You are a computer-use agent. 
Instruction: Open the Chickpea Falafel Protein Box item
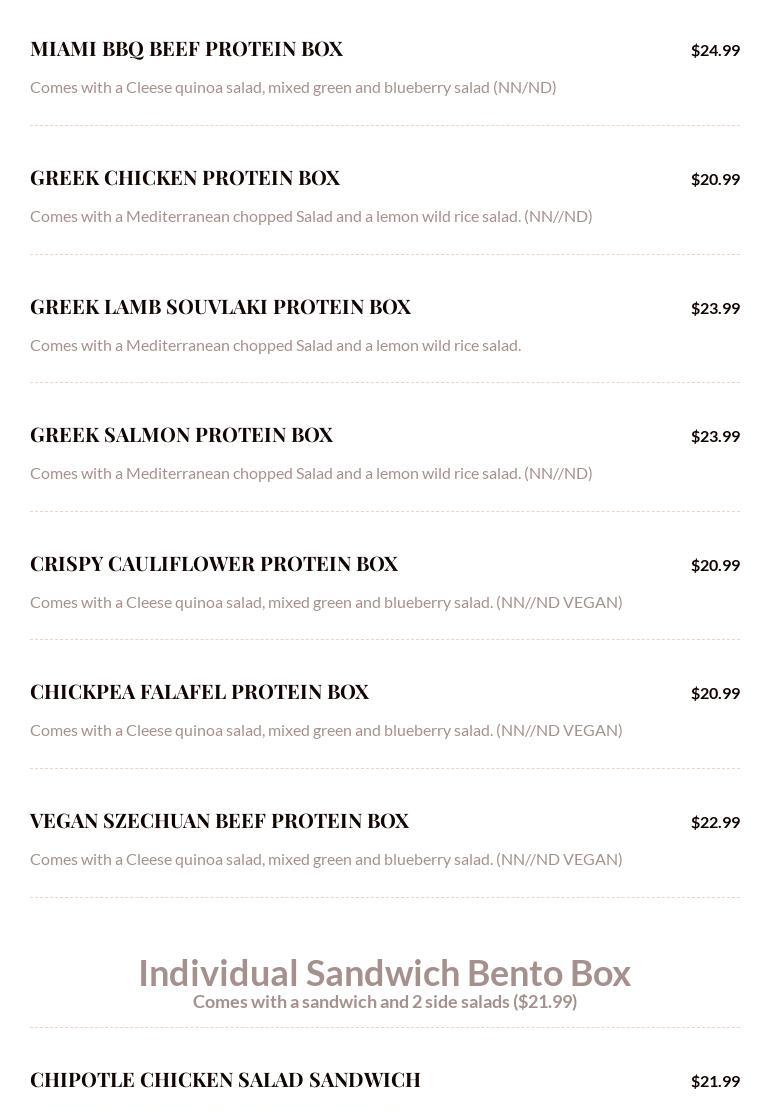tap(199, 692)
